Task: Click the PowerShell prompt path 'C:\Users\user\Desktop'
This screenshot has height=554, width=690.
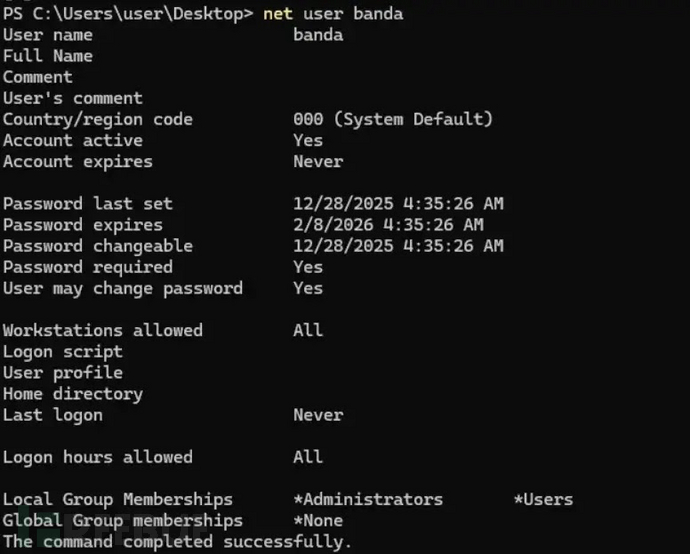Action: (138, 14)
